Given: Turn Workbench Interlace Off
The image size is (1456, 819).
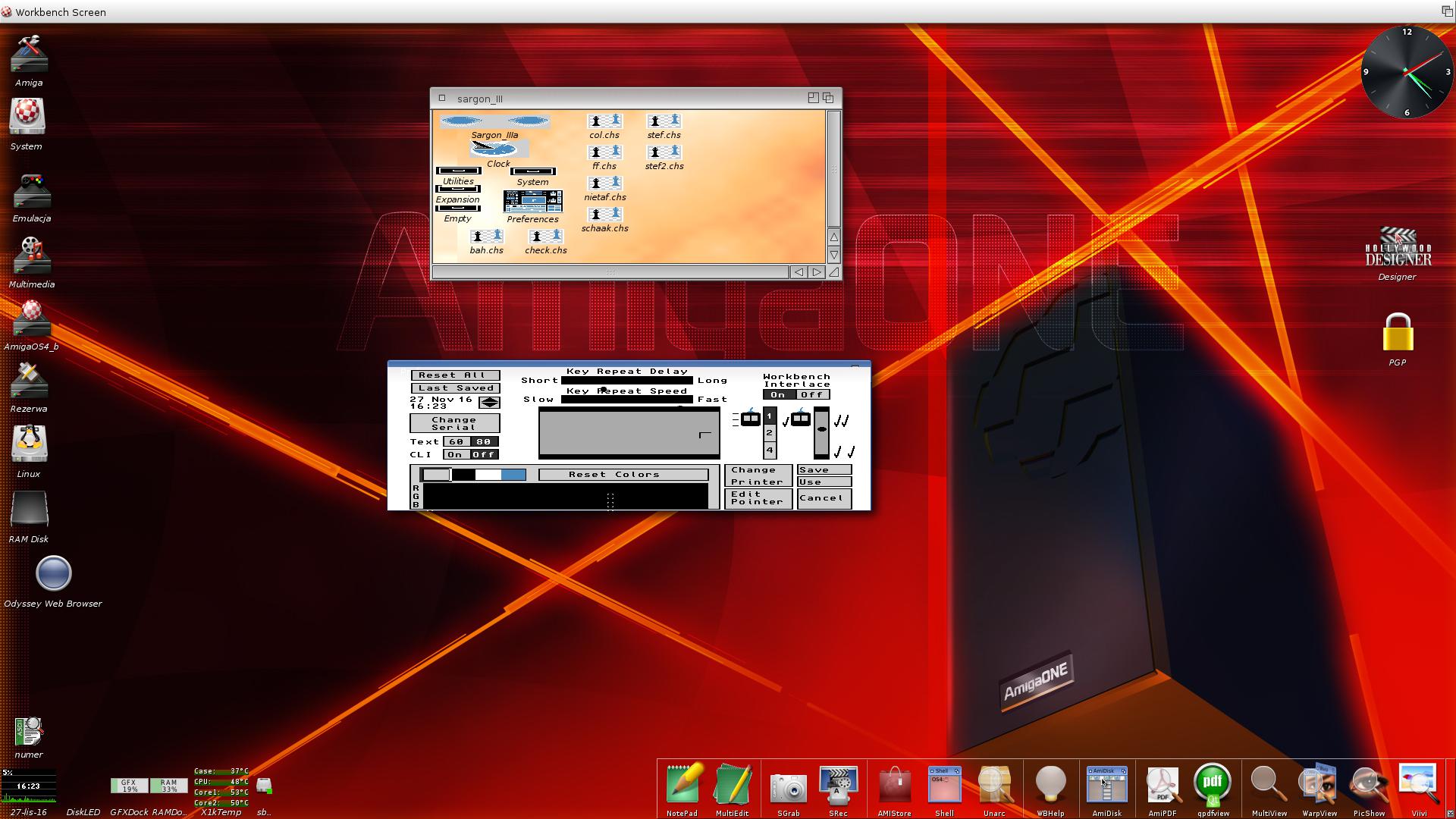Looking at the screenshot, I should point(811,394).
